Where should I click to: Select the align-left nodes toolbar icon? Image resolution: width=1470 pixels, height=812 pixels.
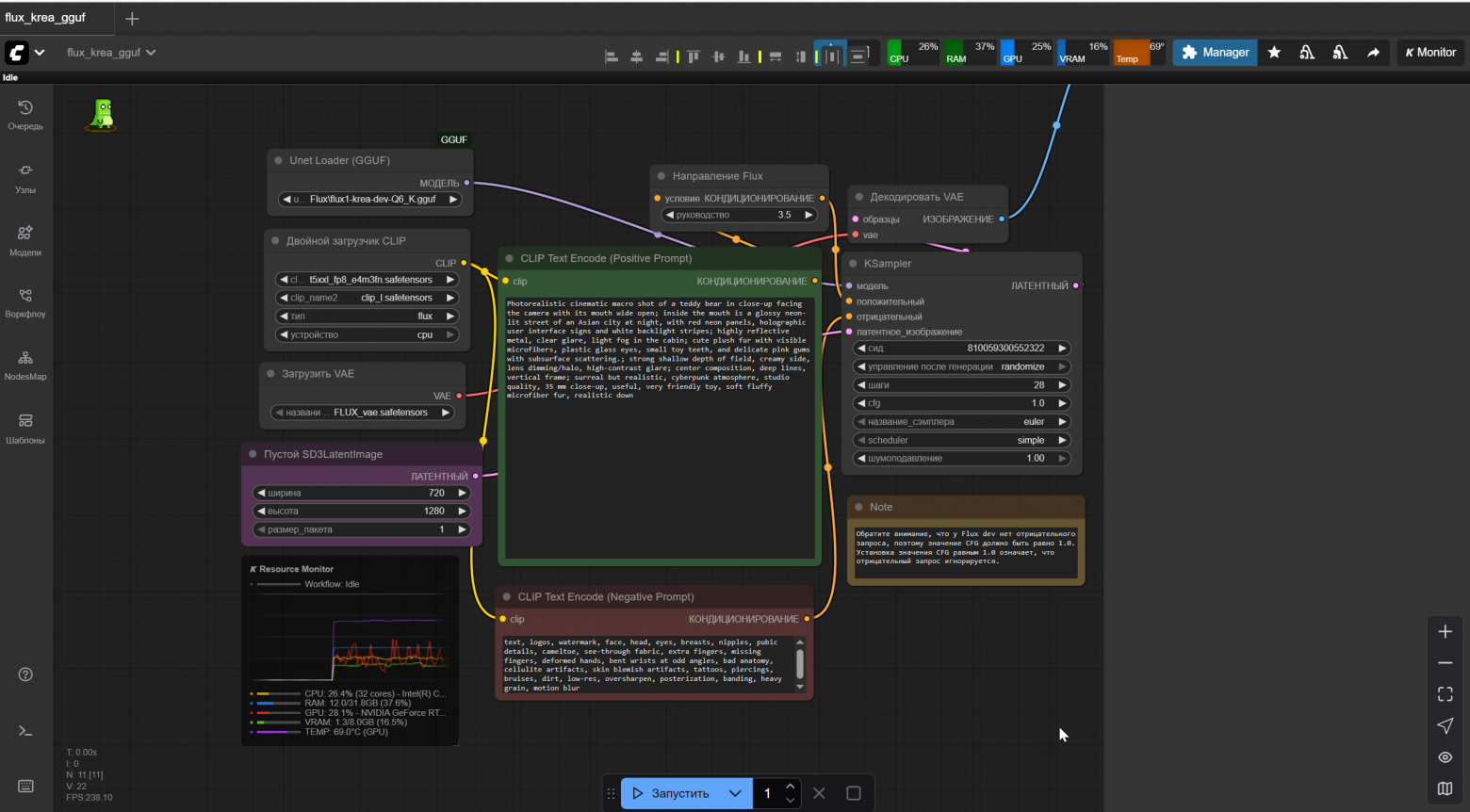[612, 57]
